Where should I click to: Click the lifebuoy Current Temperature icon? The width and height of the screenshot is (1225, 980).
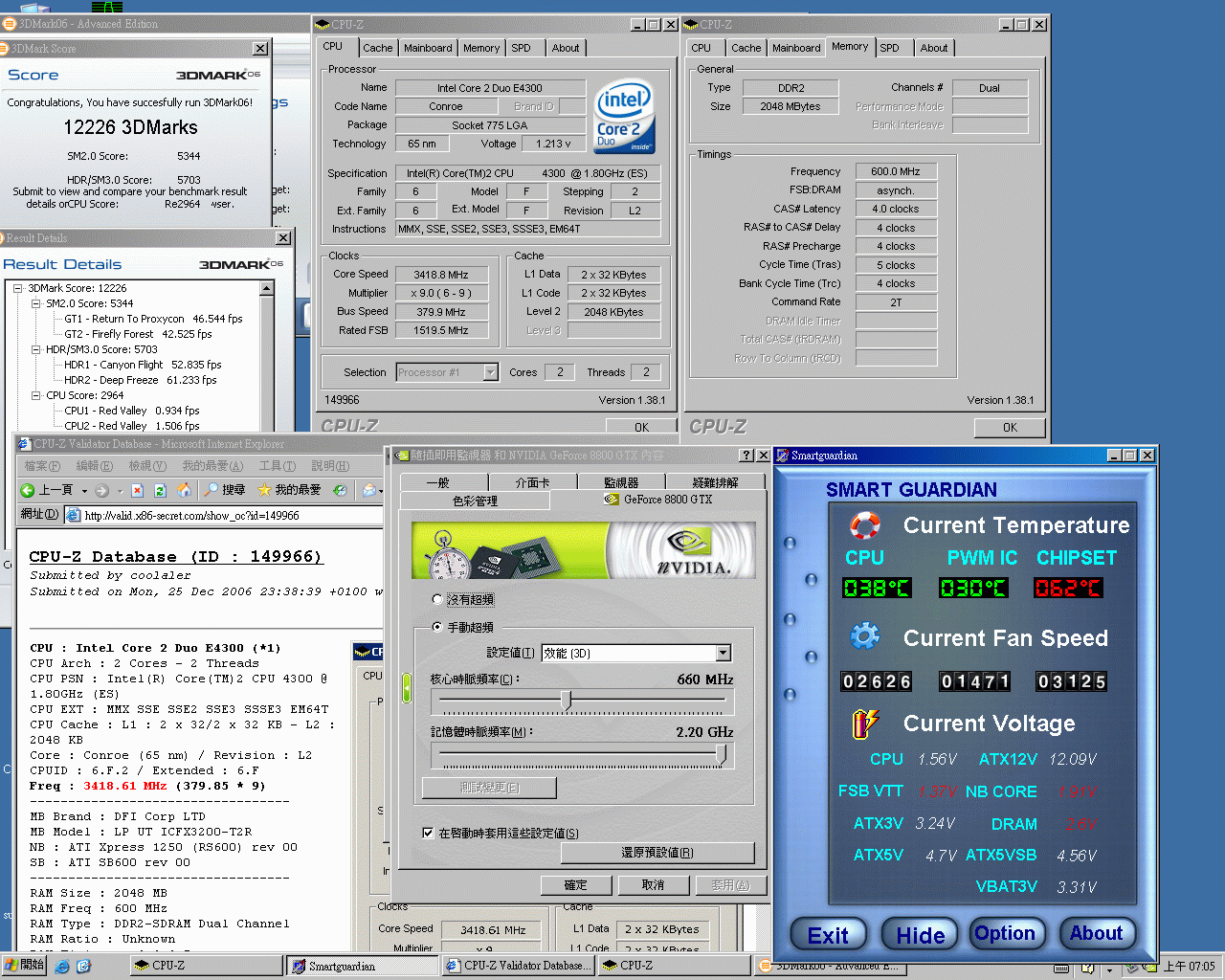click(865, 524)
